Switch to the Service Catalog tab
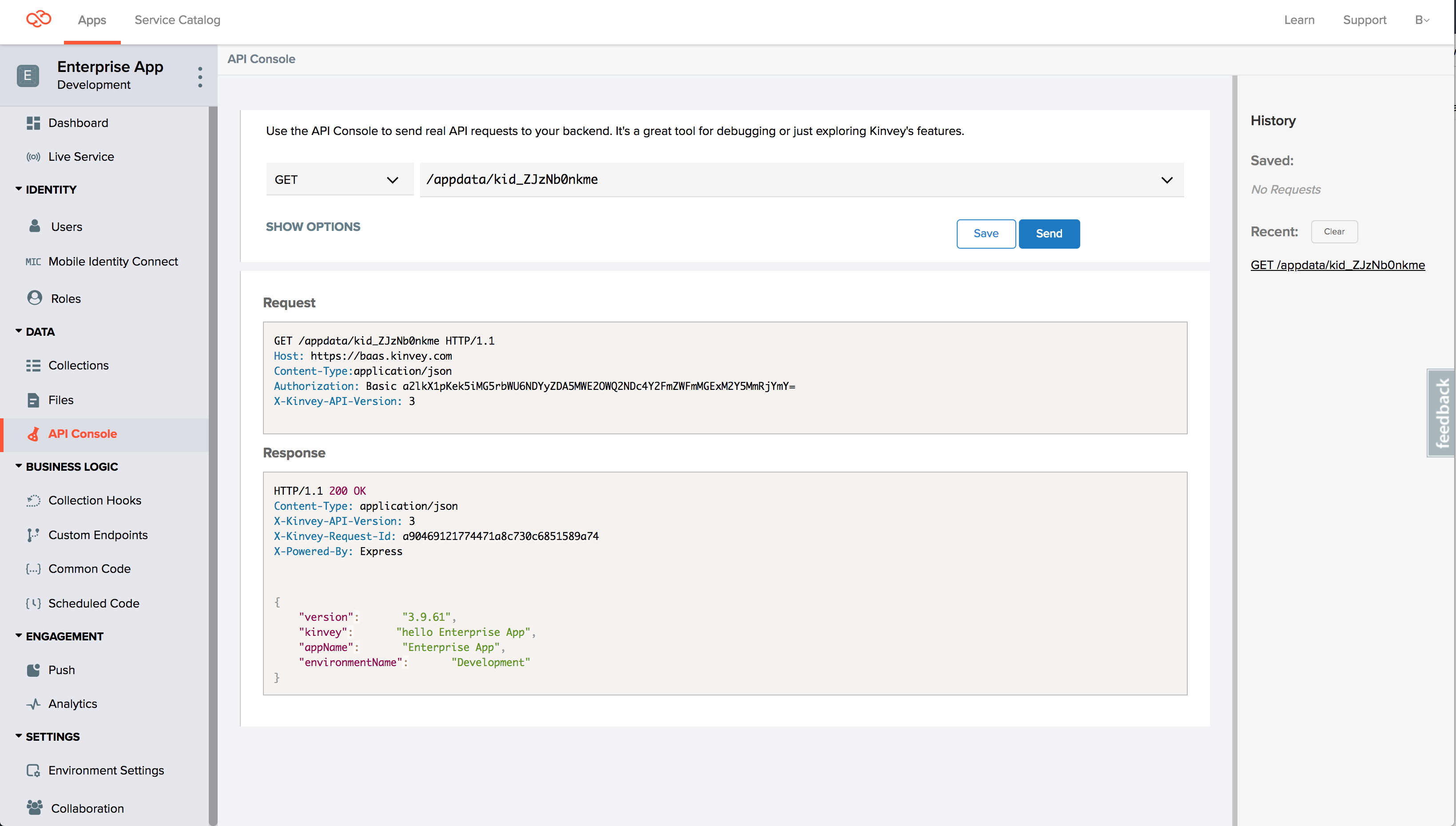1456x826 pixels. pyautogui.click(x=177, y=20)
